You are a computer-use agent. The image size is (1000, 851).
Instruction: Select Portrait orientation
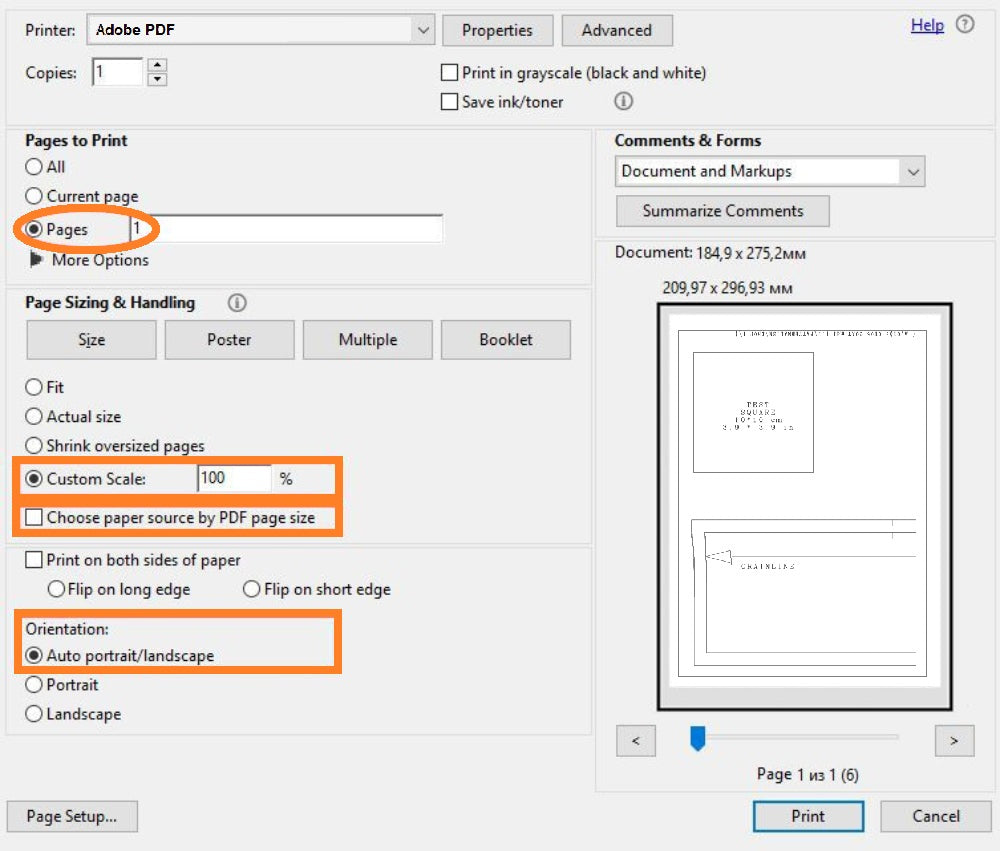[x=34, y=685]
